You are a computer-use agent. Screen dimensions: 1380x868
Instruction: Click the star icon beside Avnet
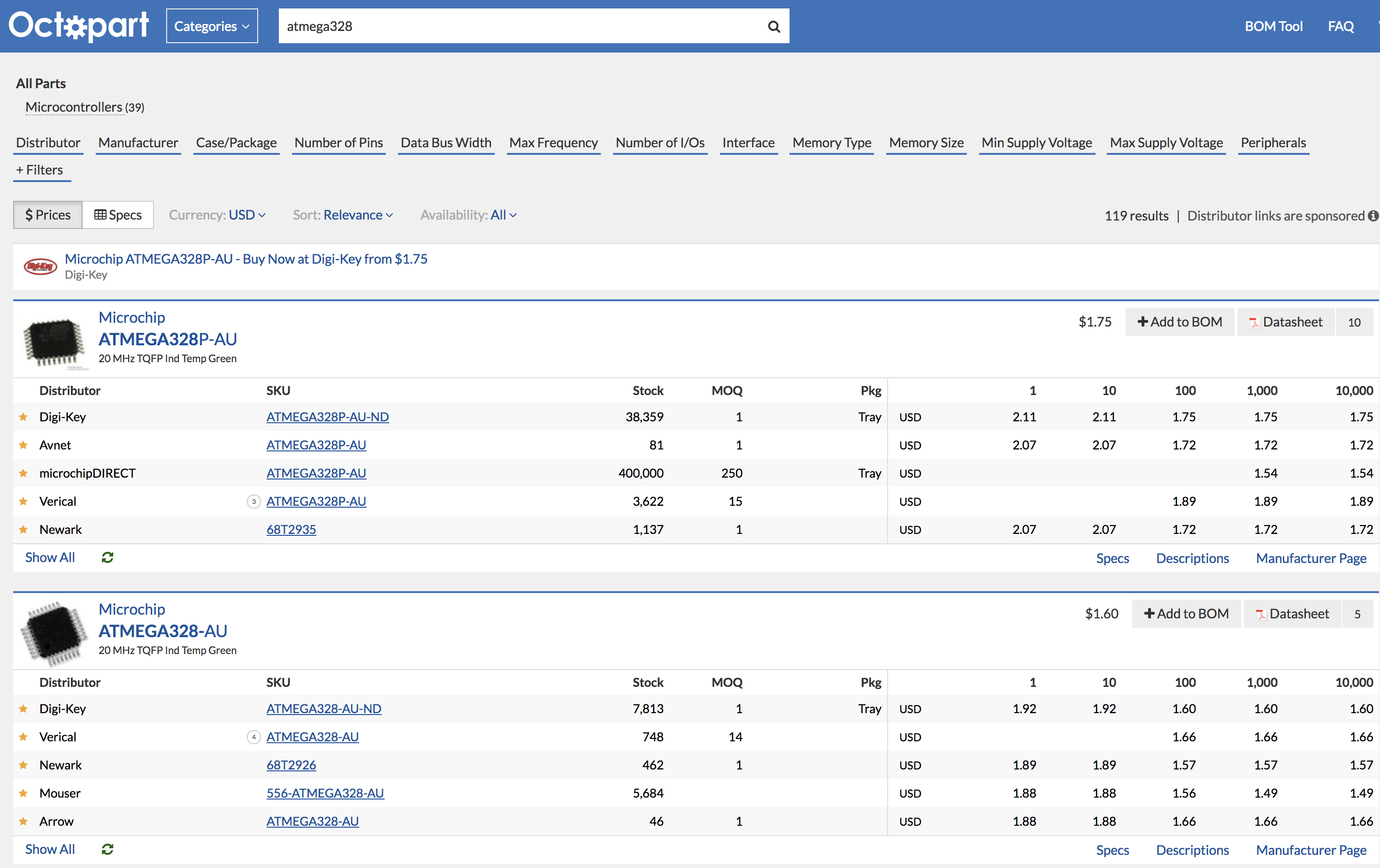tap(23, 445)
